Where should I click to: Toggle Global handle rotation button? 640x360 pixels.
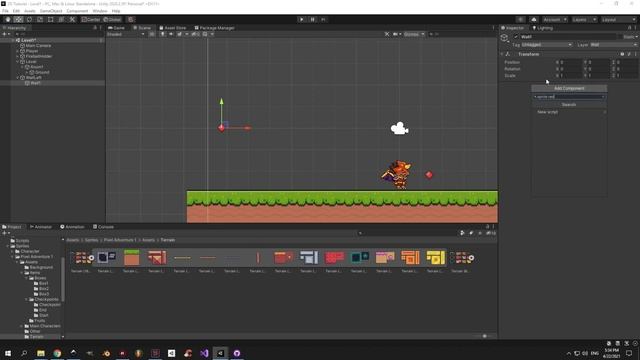coord(112,20)
